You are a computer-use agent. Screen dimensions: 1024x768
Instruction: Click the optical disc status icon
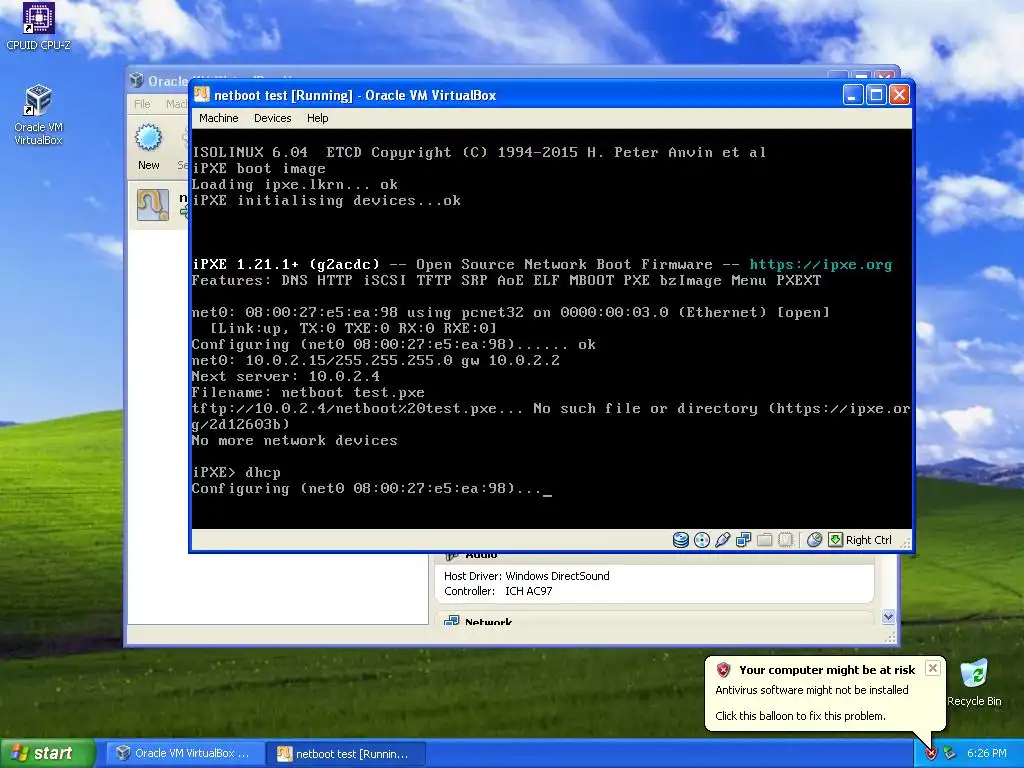point(701,540)
